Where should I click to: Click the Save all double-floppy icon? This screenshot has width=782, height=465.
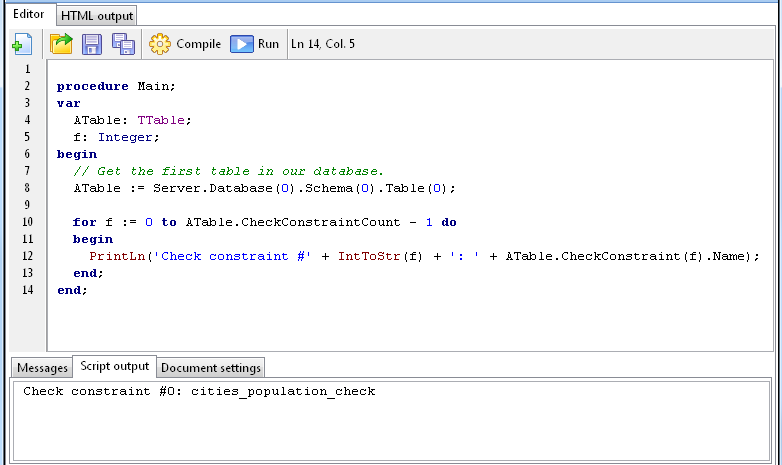click(123, 44)
